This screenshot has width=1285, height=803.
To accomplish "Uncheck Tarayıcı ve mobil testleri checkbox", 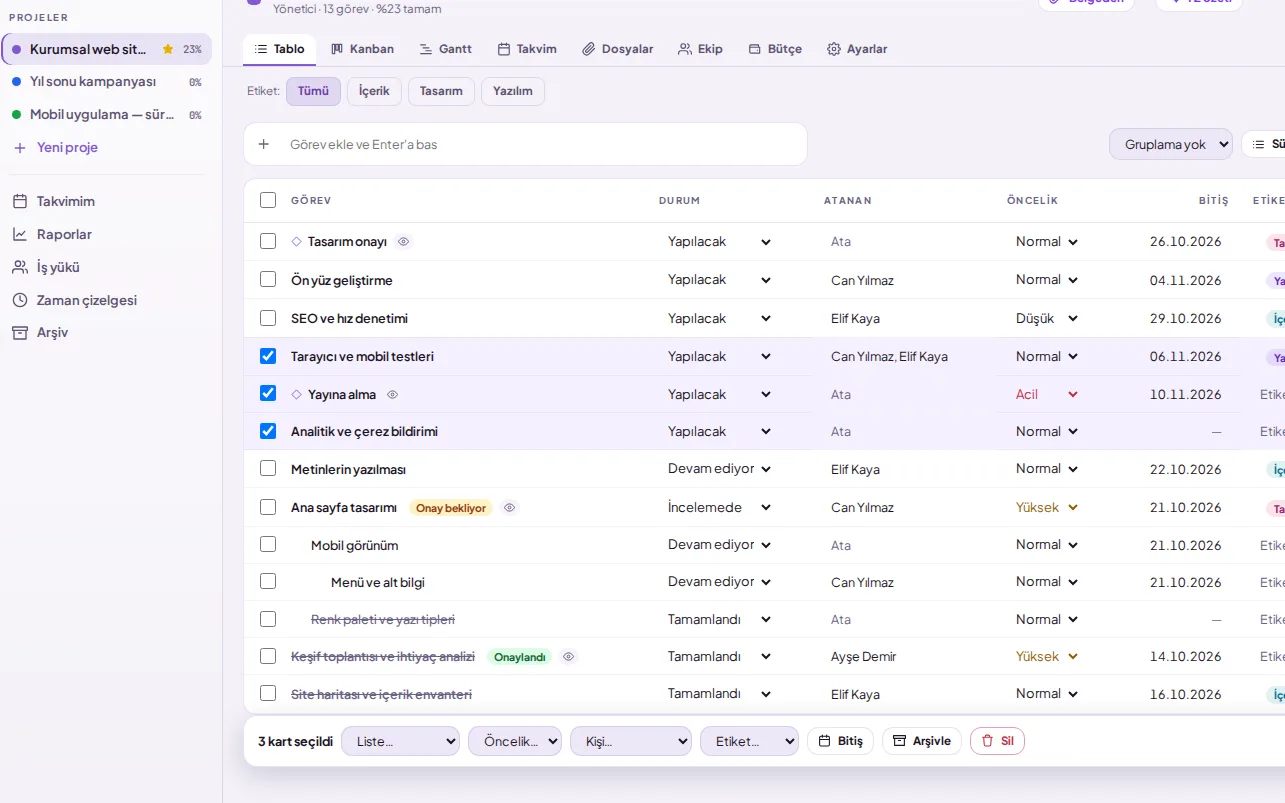I will tap(268, 356).
